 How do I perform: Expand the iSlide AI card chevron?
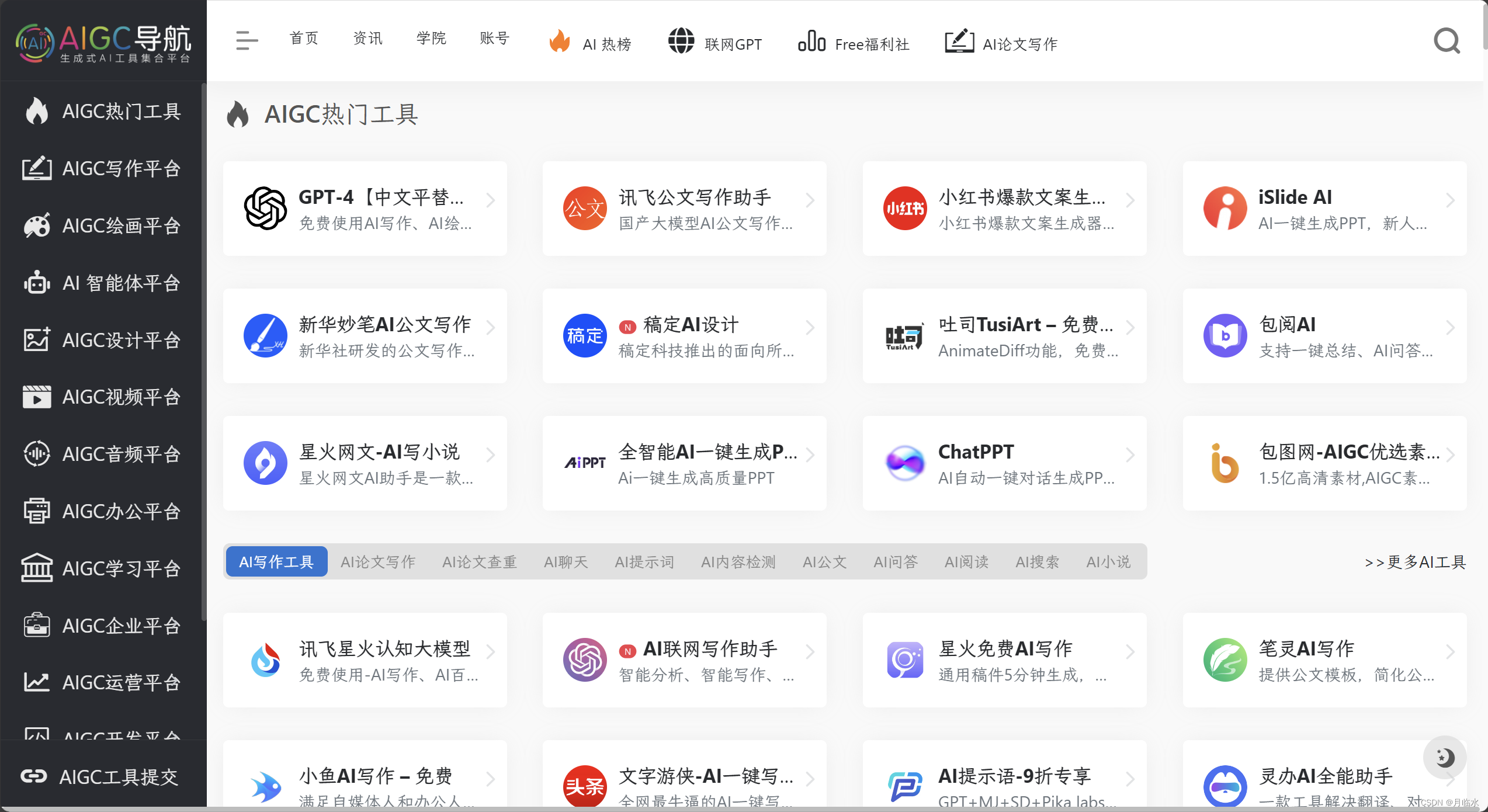[1451, 200]
